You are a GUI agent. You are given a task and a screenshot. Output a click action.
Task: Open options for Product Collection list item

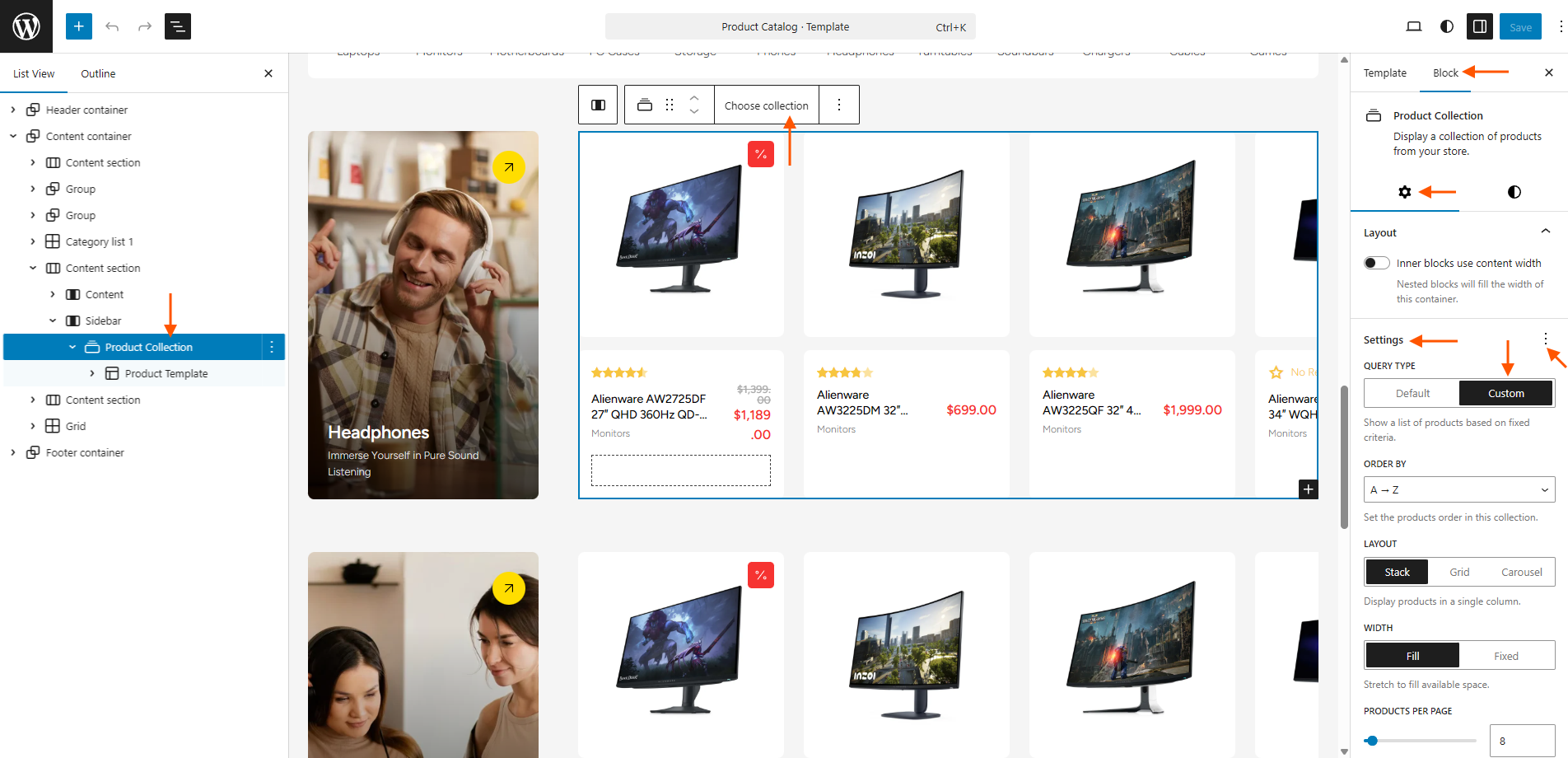click(x=272, y=347)
